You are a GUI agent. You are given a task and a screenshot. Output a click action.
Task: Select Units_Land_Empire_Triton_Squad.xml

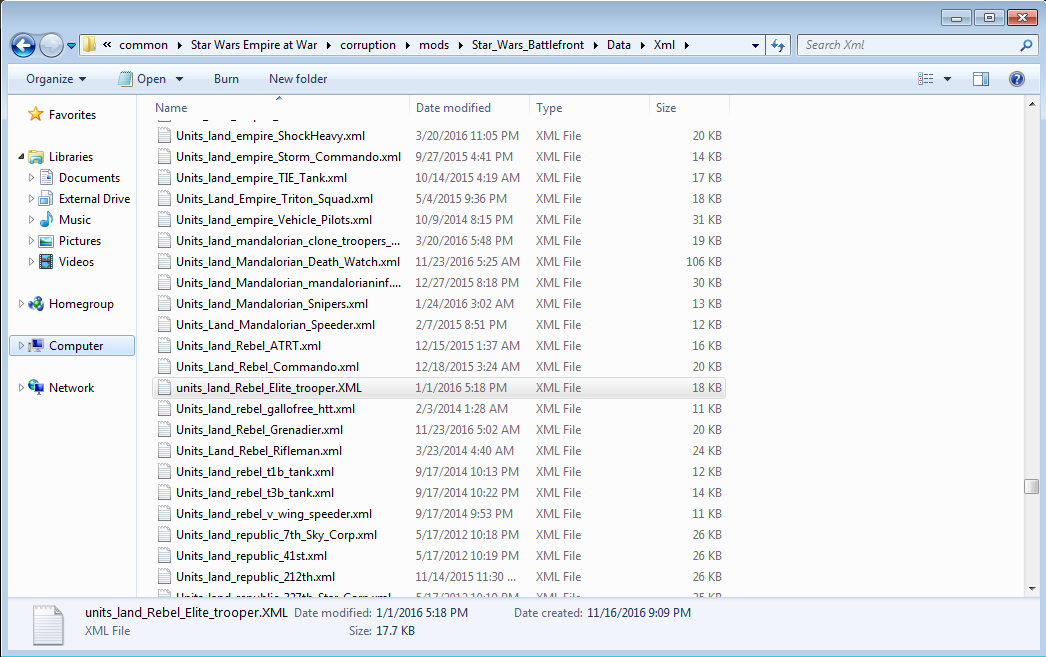coord(274,199)
